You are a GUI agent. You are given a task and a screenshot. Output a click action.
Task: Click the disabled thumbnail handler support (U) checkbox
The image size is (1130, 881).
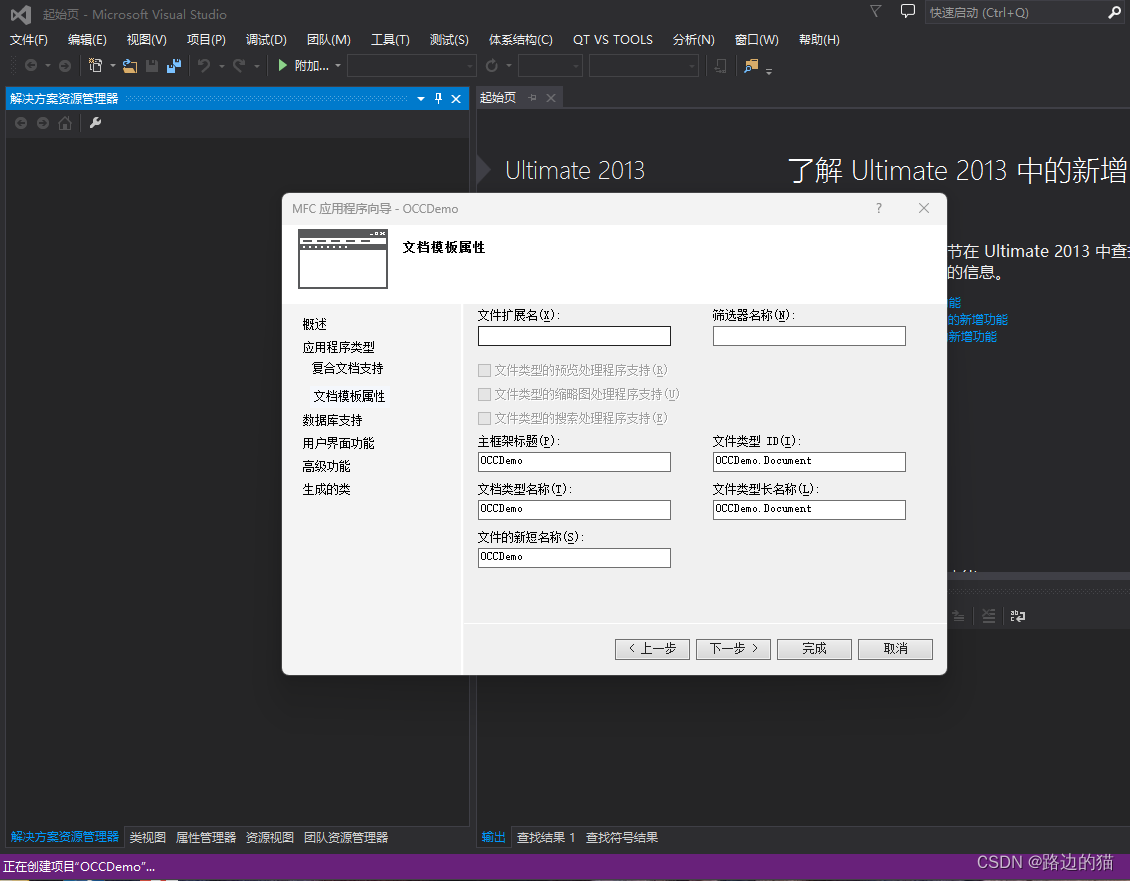click(484, 394)
